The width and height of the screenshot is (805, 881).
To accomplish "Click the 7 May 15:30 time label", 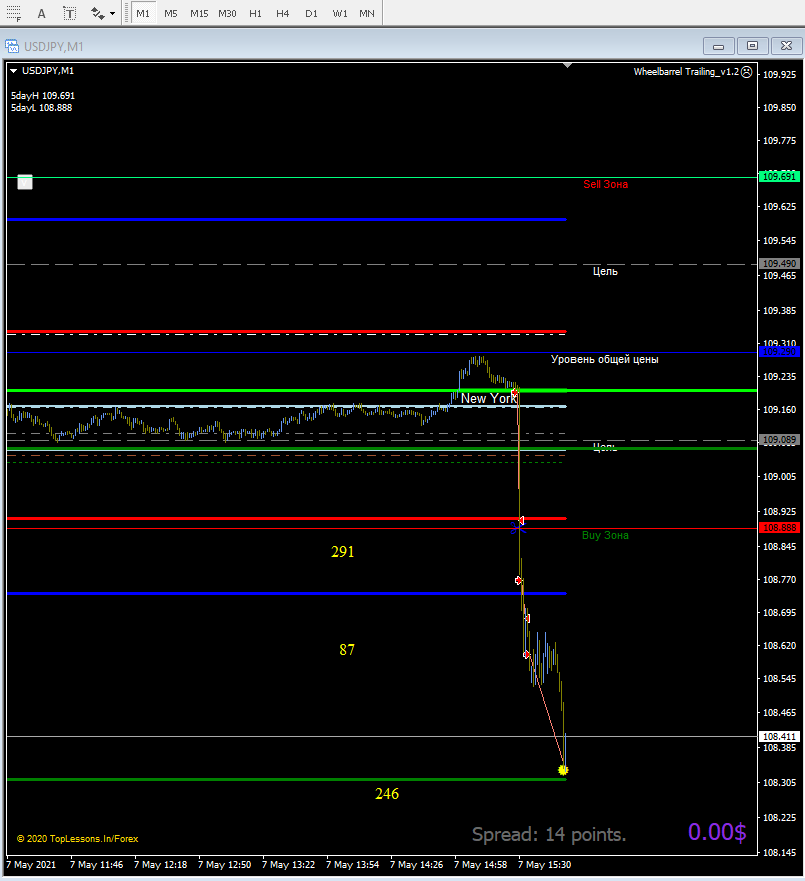I will click(x=544, y=865).
